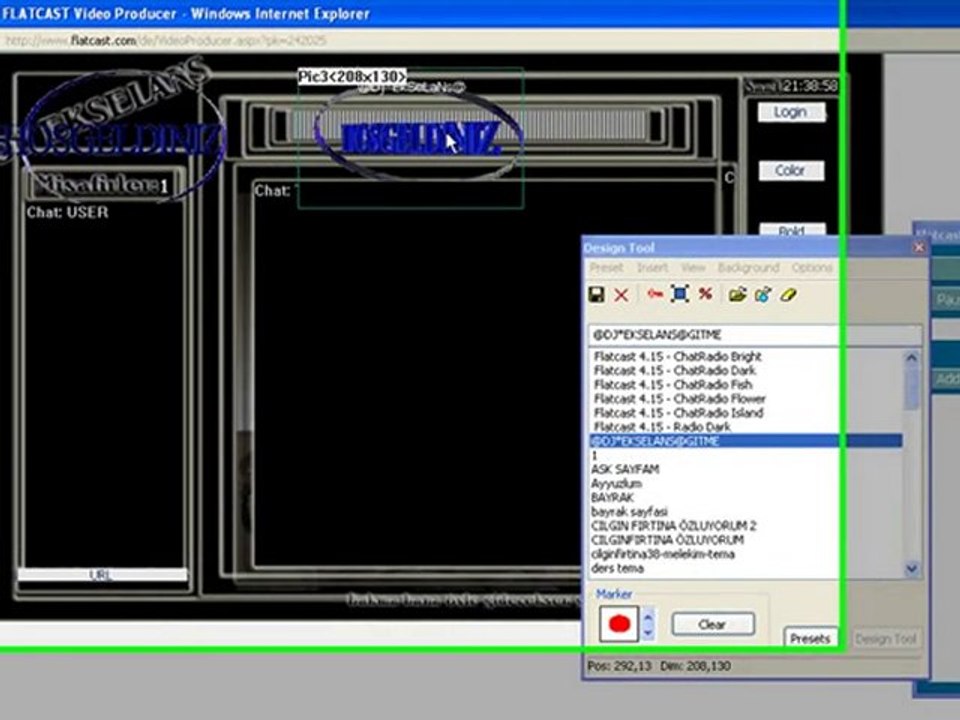
Task: Open the View menu in Design Tool
Action: pos(693,268)
